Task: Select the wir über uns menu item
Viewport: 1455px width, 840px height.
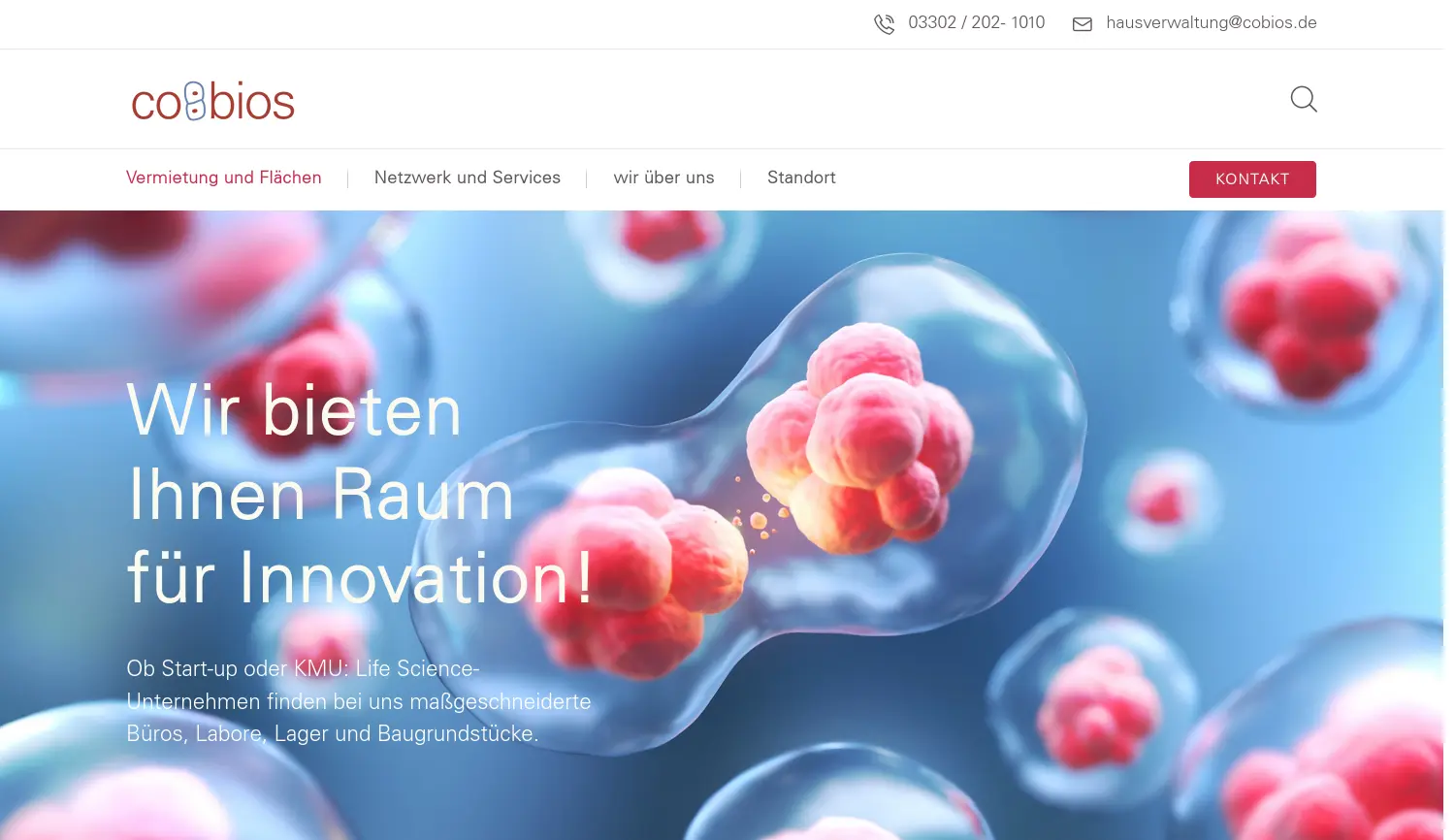Action: click(x=663, y=178)
